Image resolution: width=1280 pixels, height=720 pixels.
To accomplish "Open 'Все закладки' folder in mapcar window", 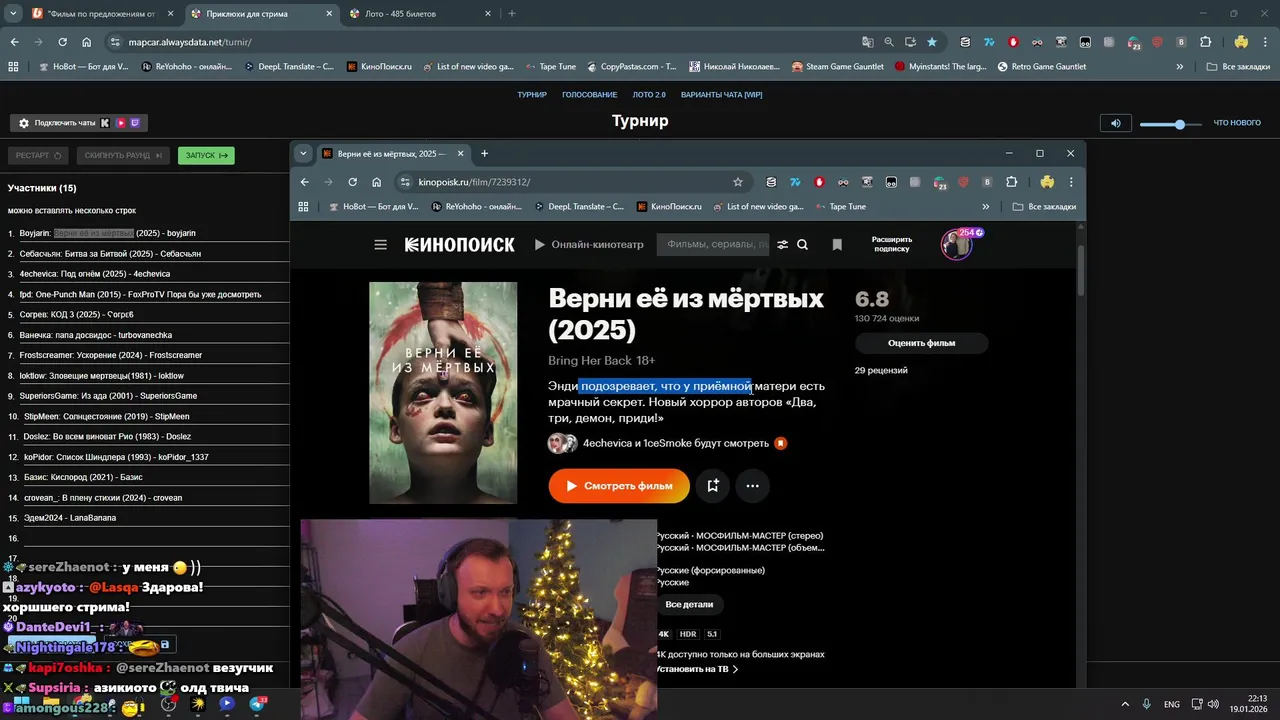I will point(1238,67).
